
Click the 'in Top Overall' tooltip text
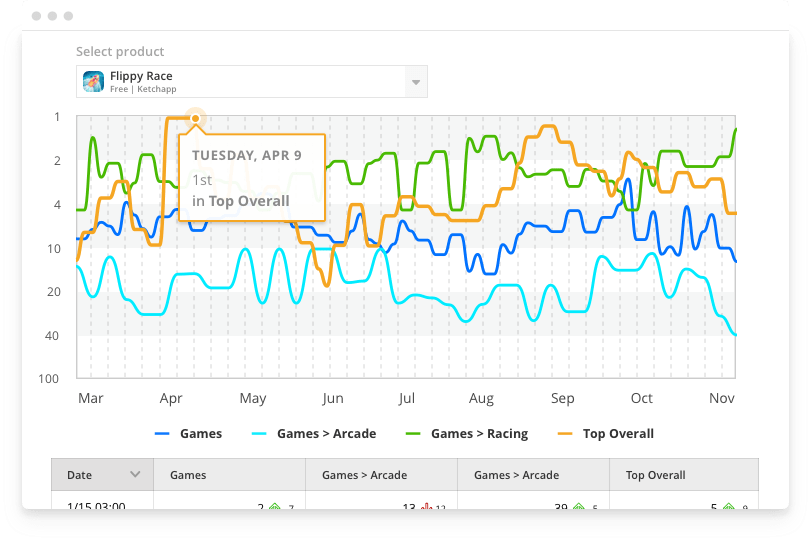(x=241, y=201)
